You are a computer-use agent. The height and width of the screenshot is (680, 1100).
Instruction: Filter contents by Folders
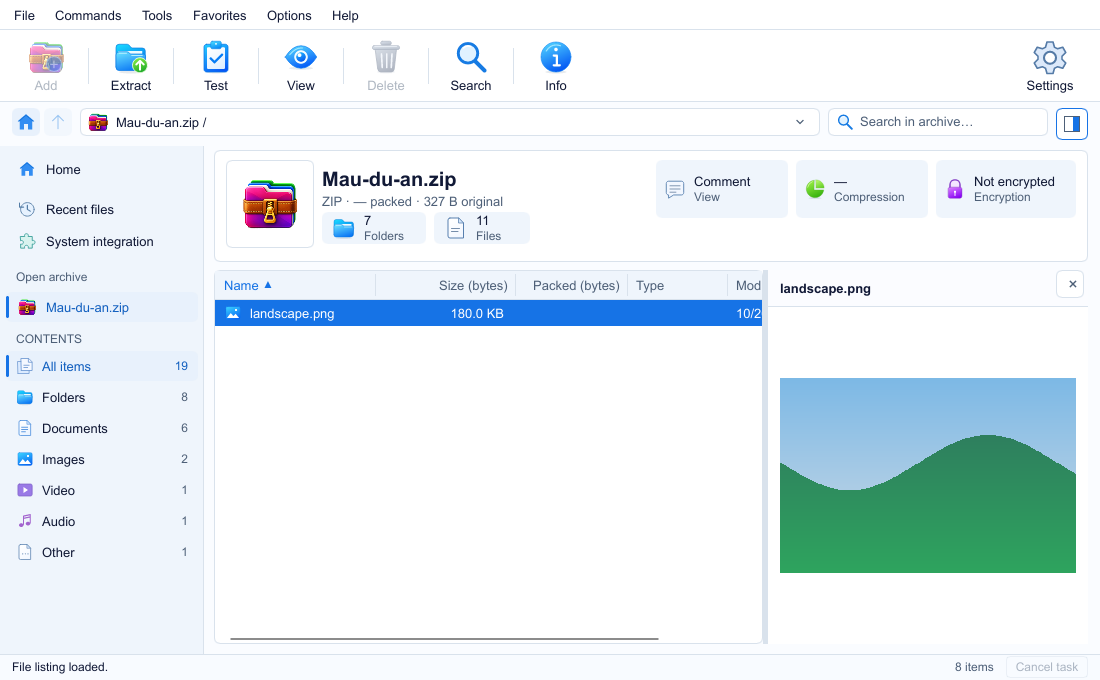tap(102, 397)
